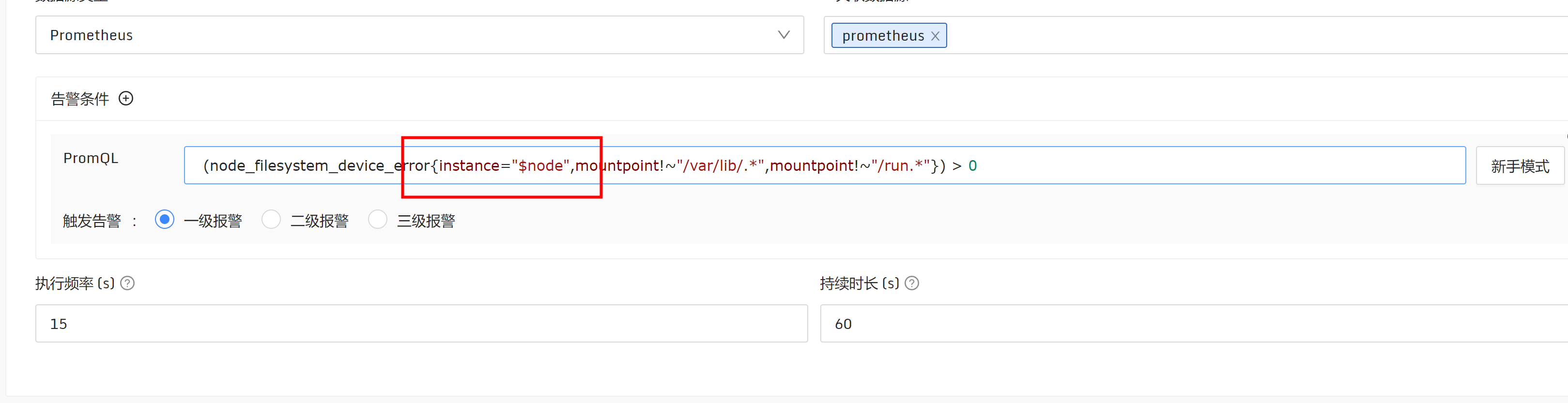Image resolution: width=1568 pixels, height=403 pixels.
Task: Click the plus icon next to 告警条件 heading
Action: [126, 98]
